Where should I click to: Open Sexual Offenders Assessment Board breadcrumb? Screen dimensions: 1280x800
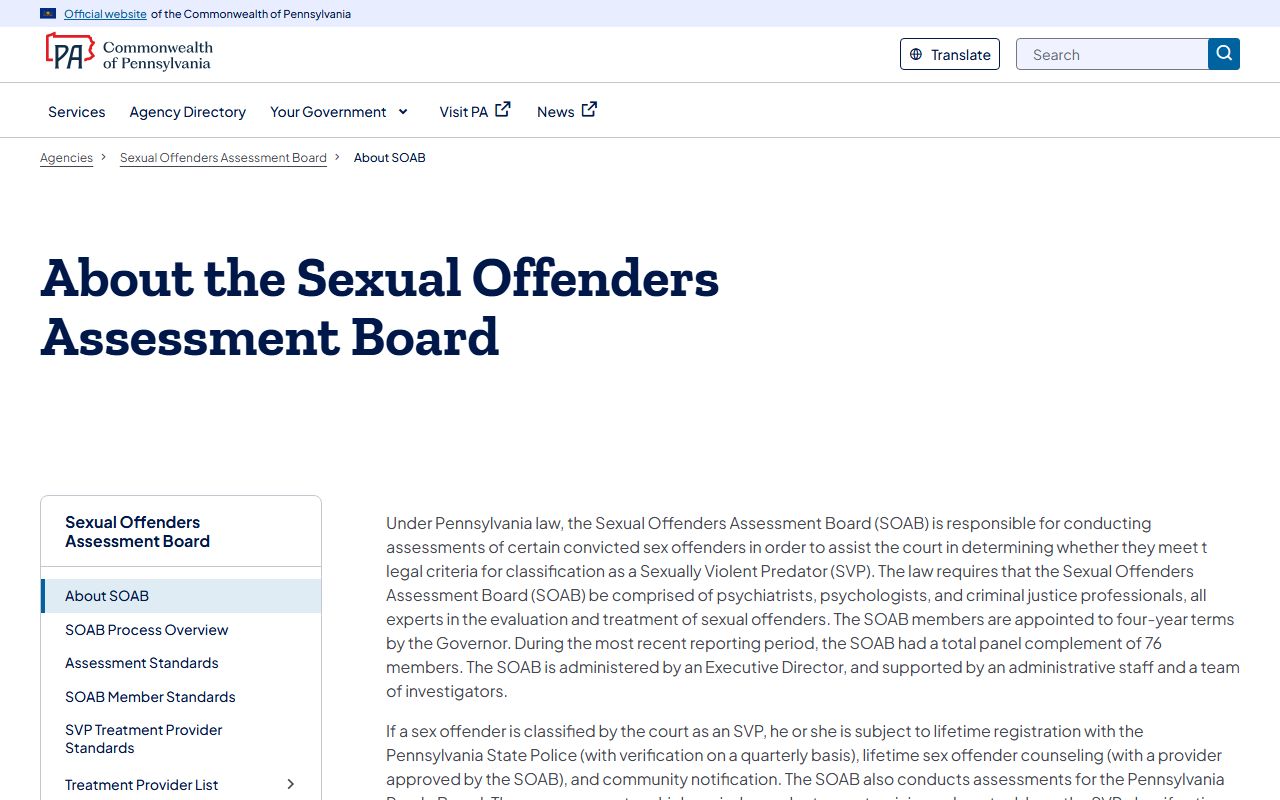[223, 158]
